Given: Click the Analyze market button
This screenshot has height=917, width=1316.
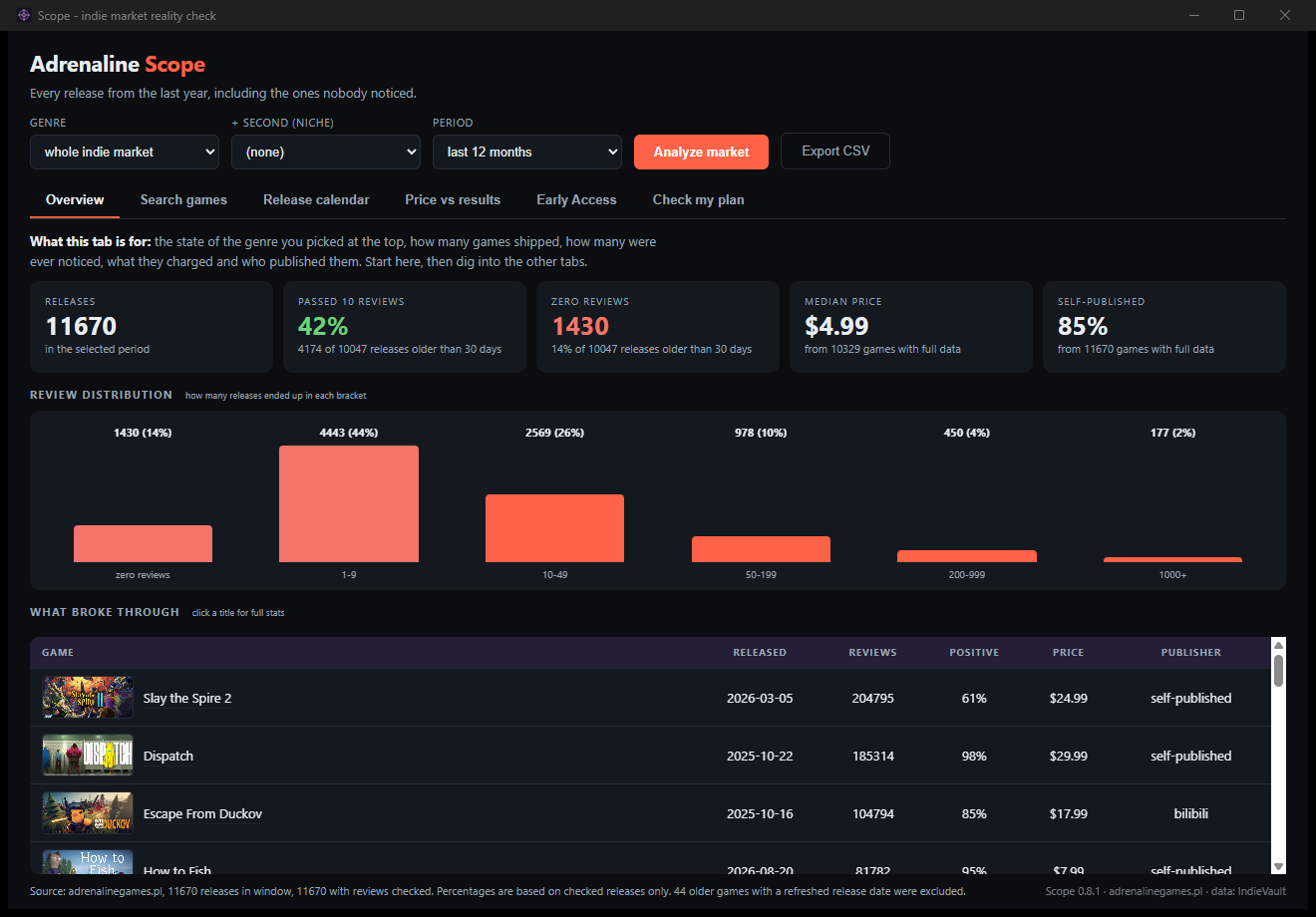Looking at the screenshot, I should (701, 152).
